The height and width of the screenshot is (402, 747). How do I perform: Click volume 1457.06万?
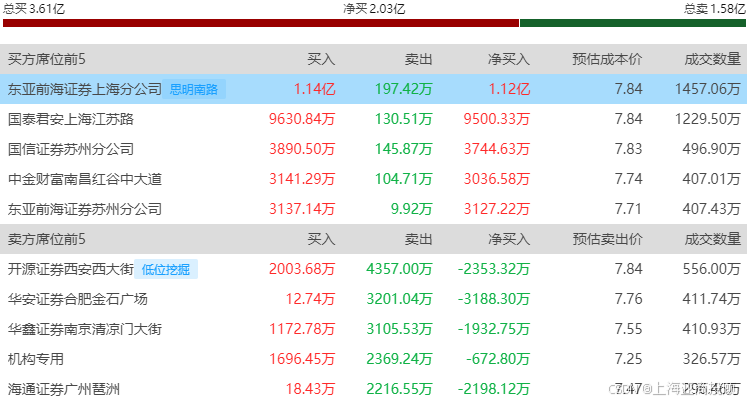pos(707,89)
